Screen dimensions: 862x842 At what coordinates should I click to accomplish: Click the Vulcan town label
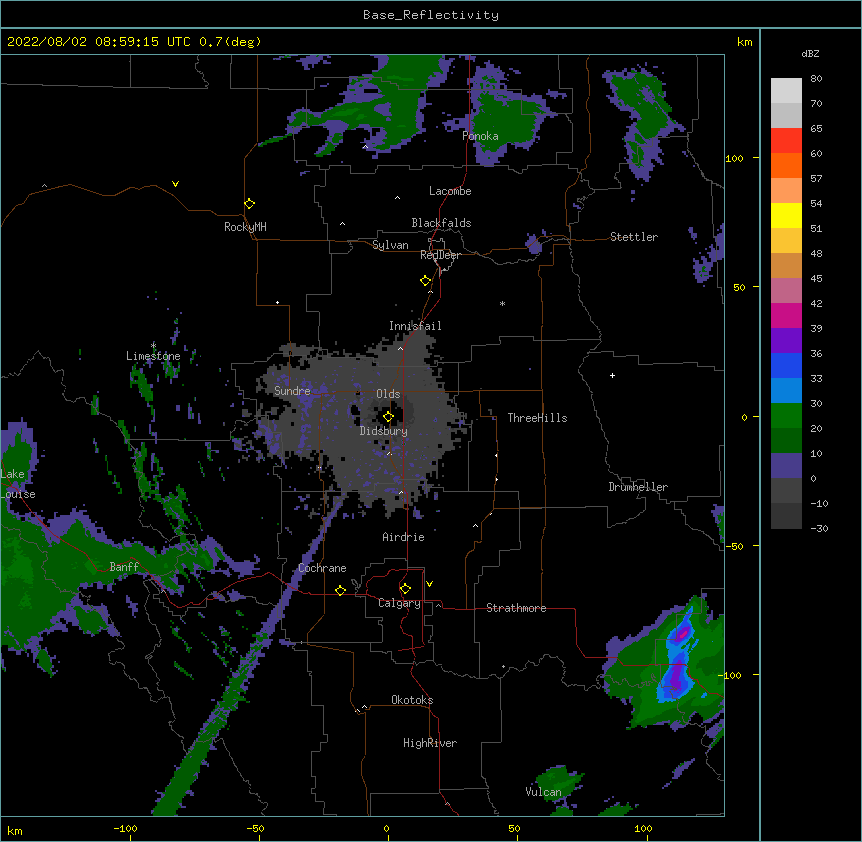pyautogui.click(x=543, y=792)
